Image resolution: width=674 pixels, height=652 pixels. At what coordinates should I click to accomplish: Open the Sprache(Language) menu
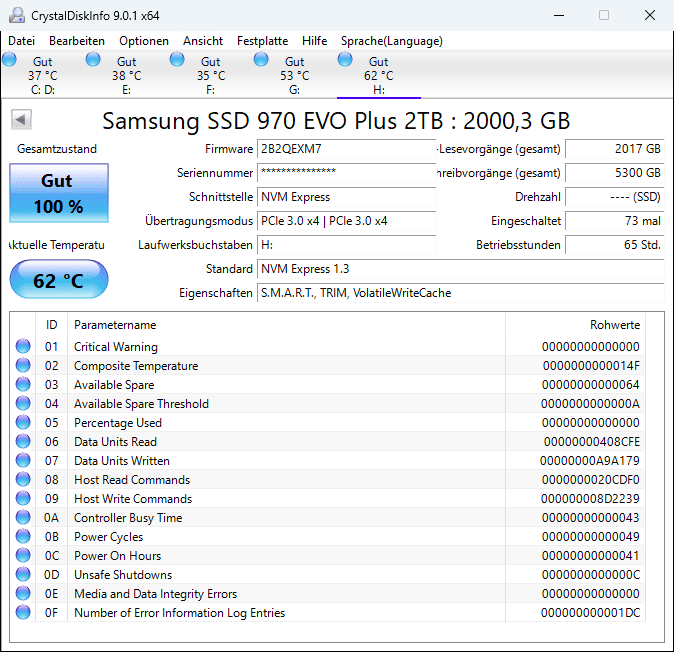pos(392,41)
